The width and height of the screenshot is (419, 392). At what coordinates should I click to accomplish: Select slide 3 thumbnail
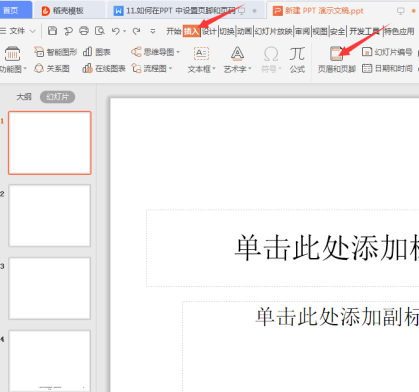pyautogui.click(x=50, y=288)
